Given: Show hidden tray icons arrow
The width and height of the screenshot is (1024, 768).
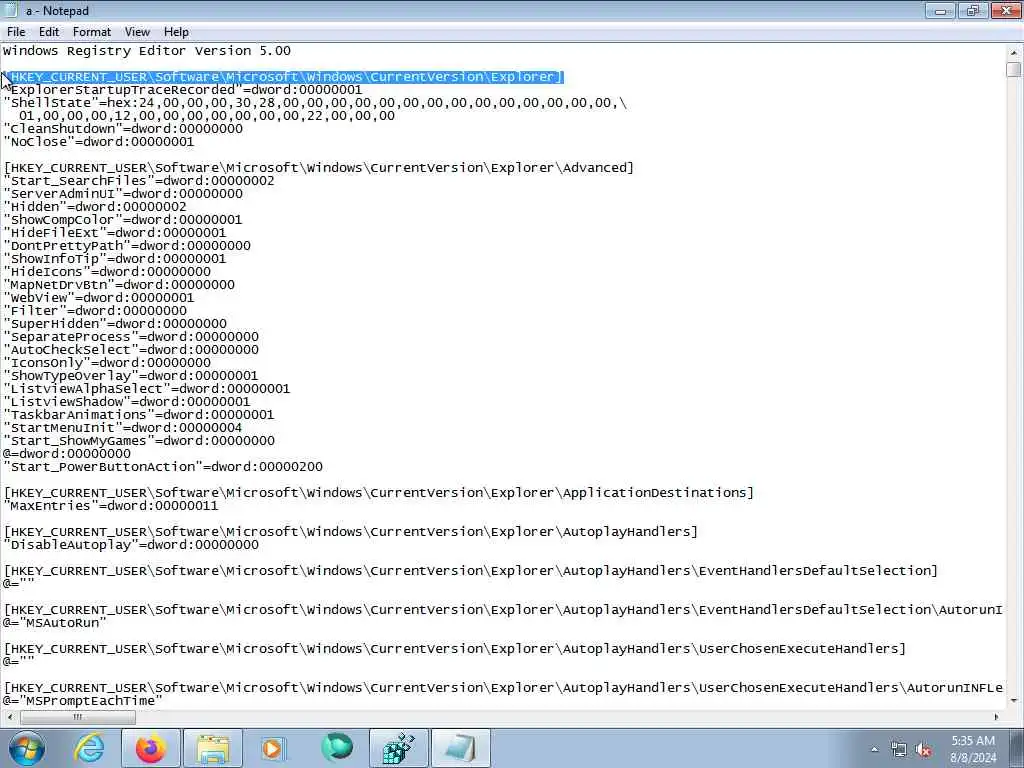Looking at the screenshot, I should pyautogui.click(x=874, y=749).
